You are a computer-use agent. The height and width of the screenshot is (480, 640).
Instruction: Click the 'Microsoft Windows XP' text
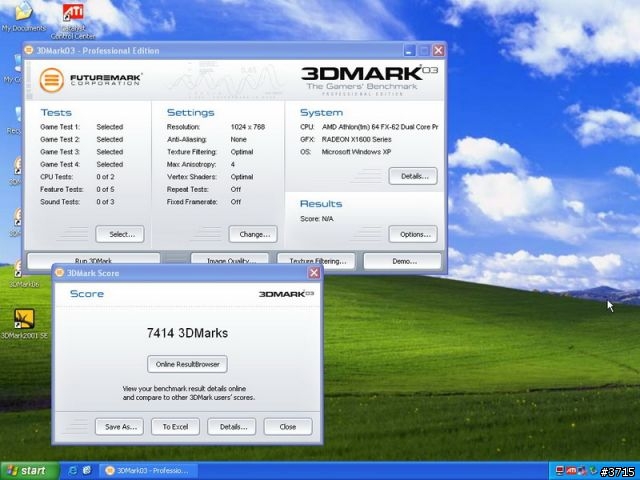coord(356,152)
